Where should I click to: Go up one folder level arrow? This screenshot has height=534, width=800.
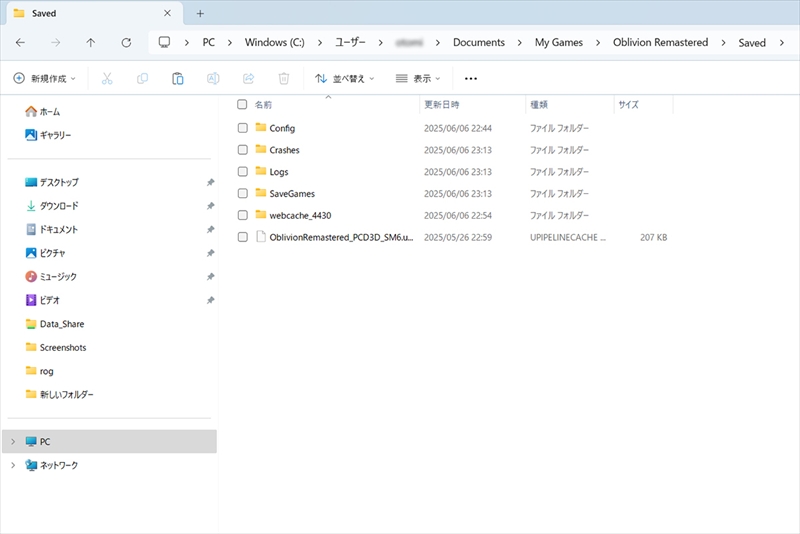[x=90, y=43]
